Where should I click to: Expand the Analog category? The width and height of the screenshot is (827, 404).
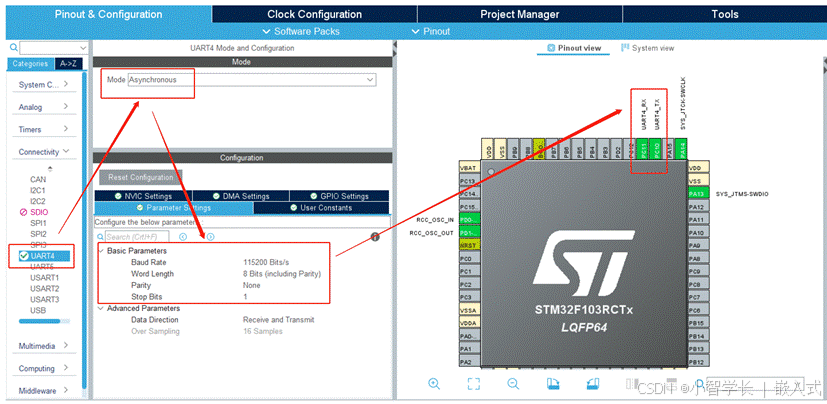point(43,107)
